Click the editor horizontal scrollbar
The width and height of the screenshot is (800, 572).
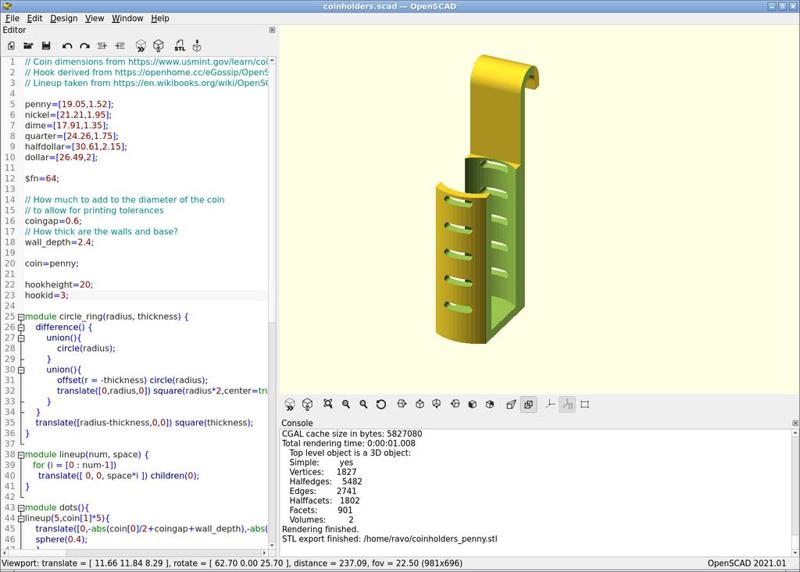click(36, 553)
